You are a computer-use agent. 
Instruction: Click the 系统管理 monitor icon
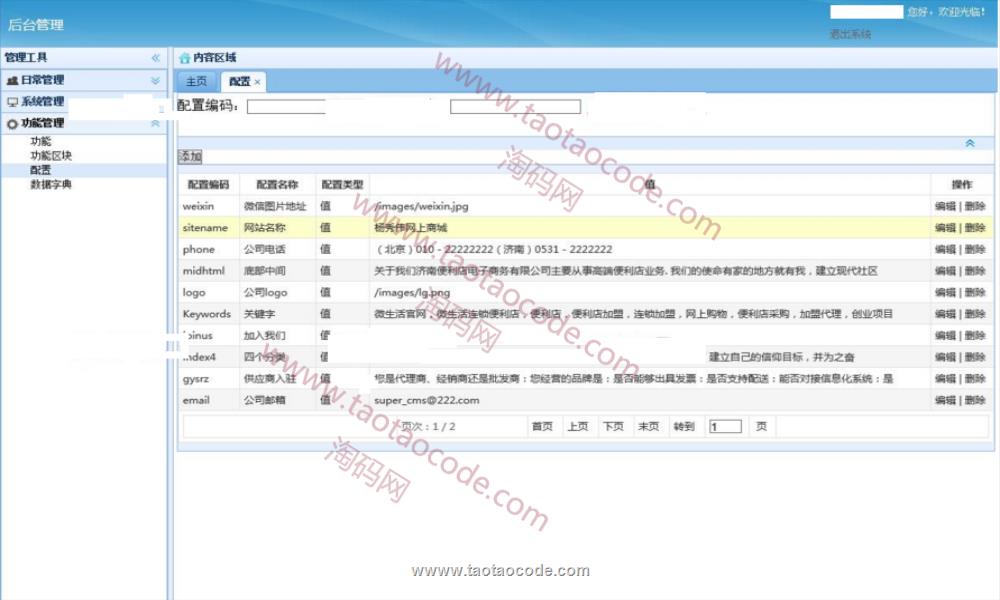pos(12,102)
